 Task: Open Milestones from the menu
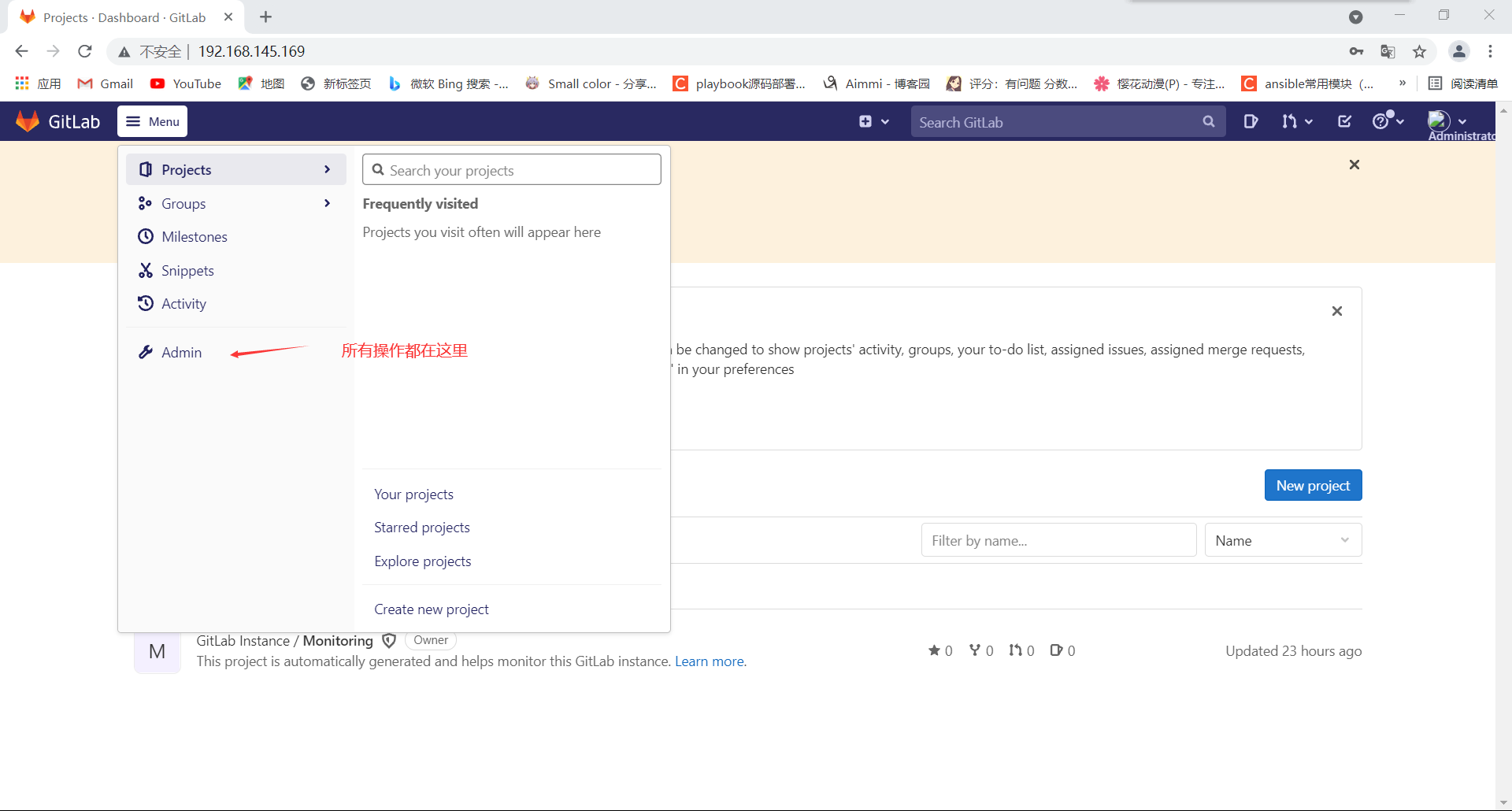[236, 236]
